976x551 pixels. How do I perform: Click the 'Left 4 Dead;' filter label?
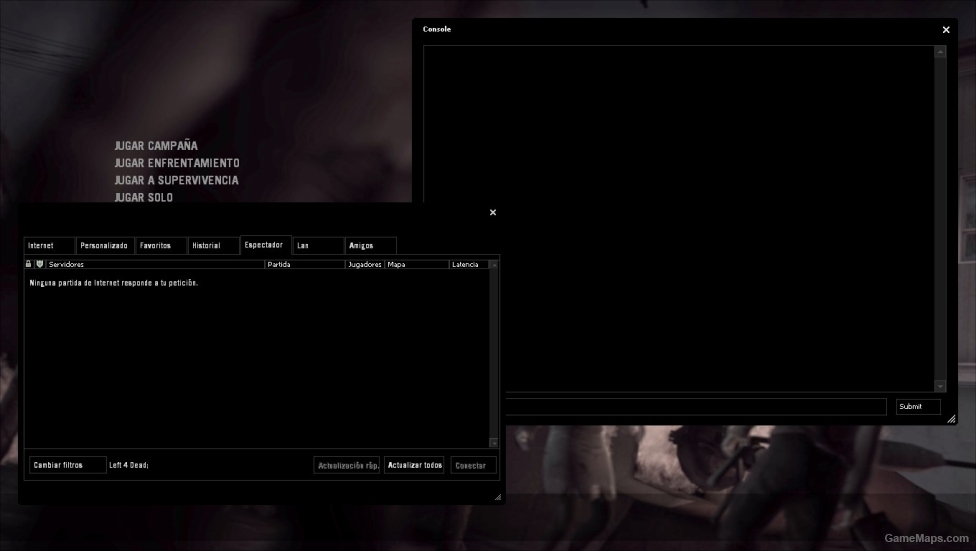click(x=129, y=465)
